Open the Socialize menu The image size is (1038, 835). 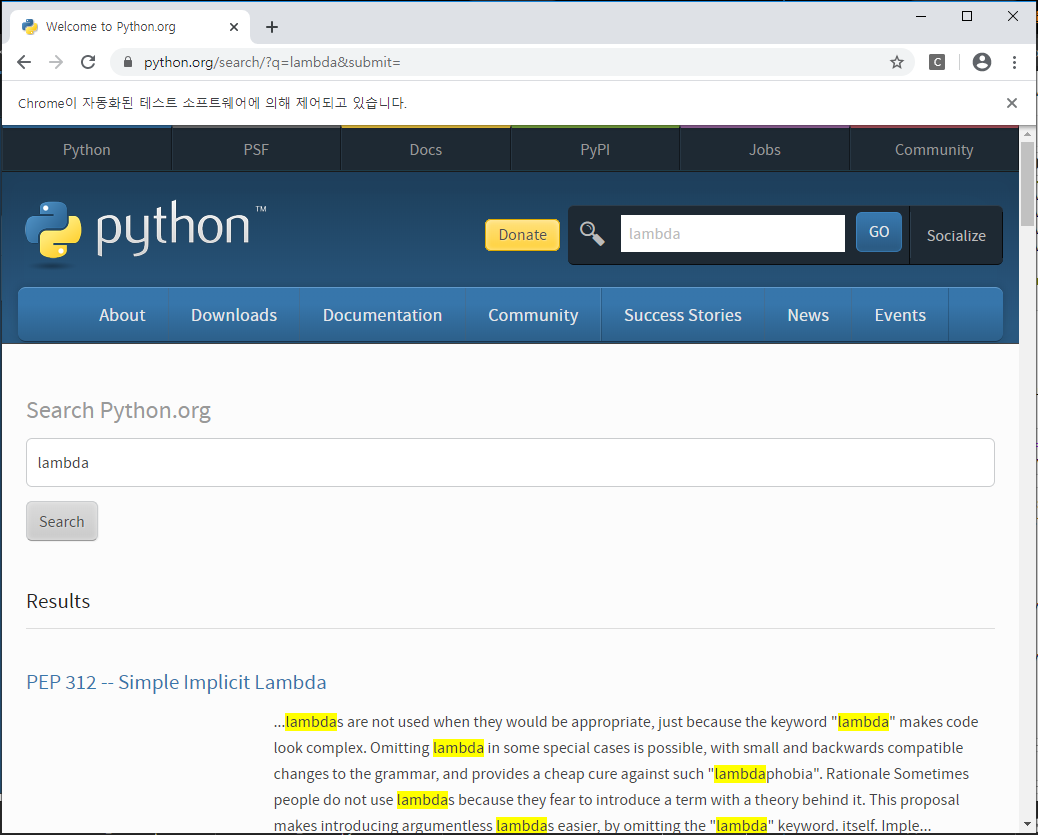coord(956,236)
